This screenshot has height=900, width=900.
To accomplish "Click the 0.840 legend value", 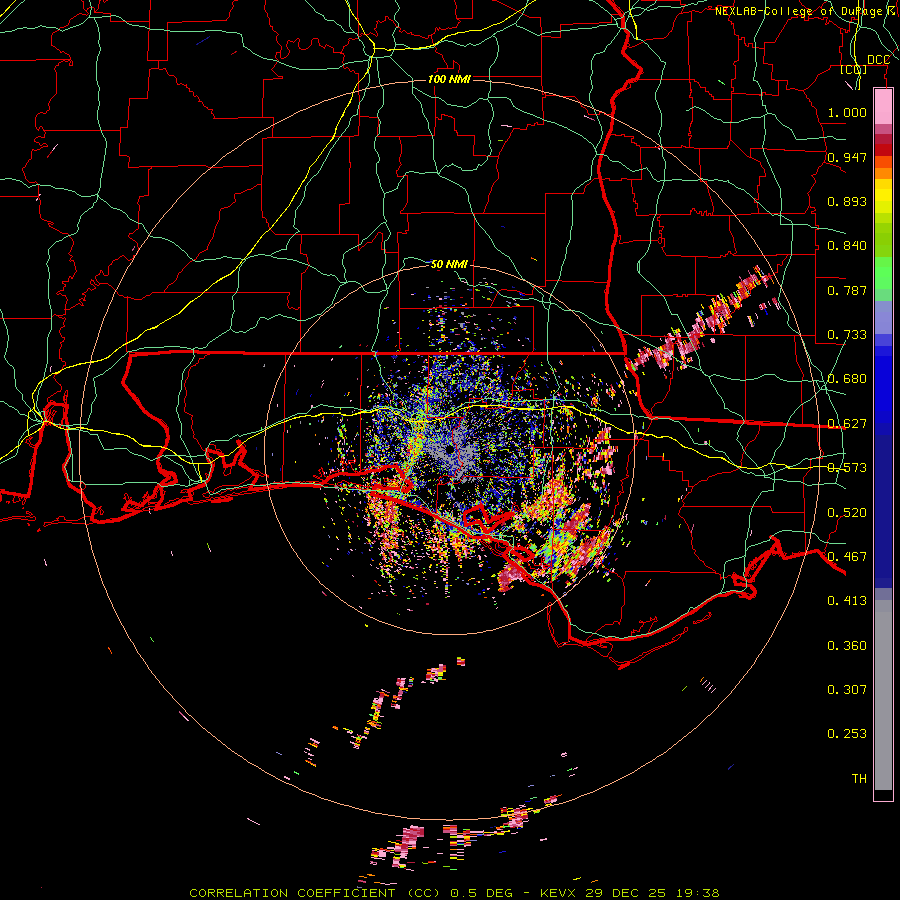I will [x=847, y=246].
